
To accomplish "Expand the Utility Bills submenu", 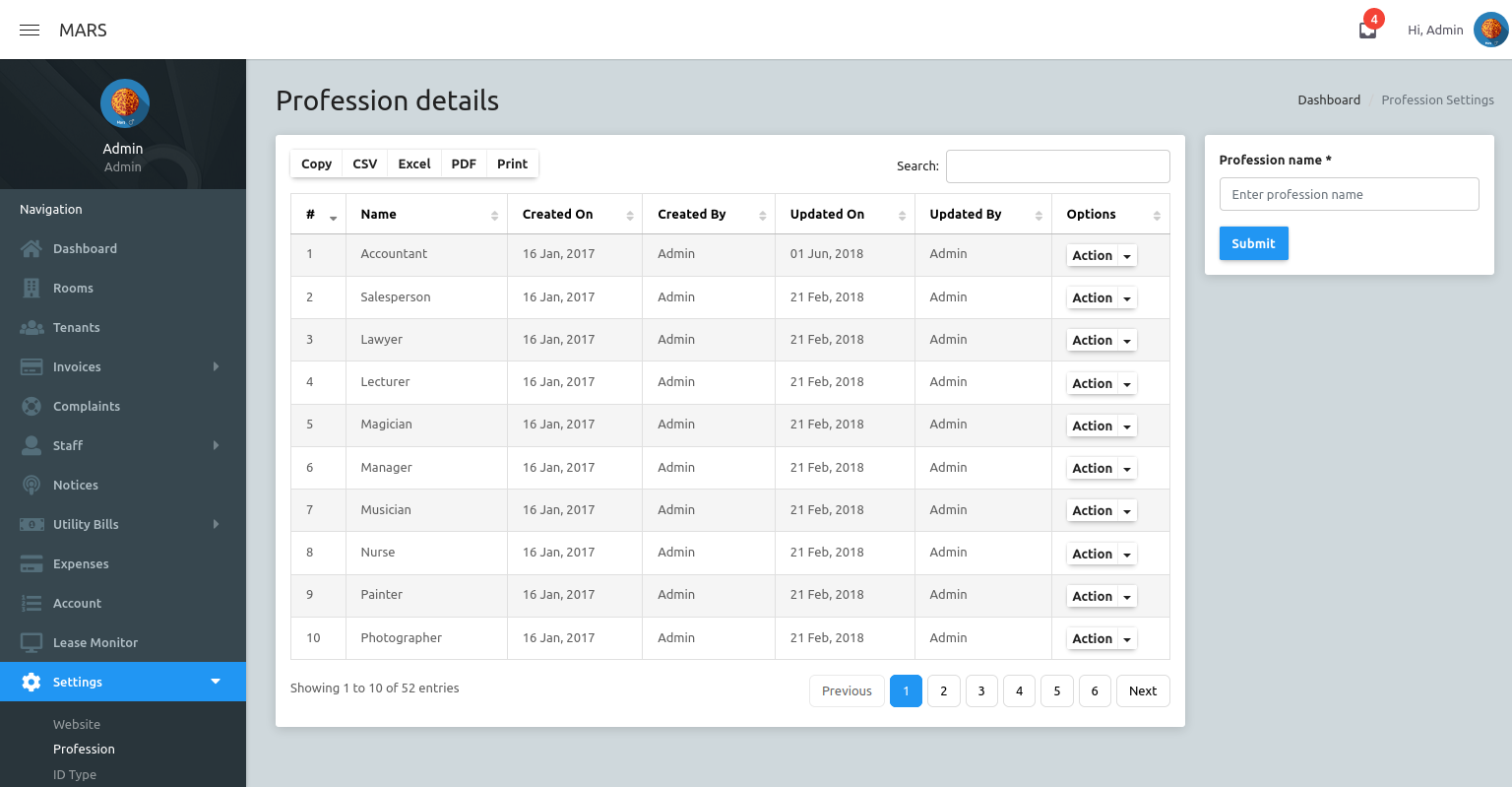I will click(x=216, y=524).
